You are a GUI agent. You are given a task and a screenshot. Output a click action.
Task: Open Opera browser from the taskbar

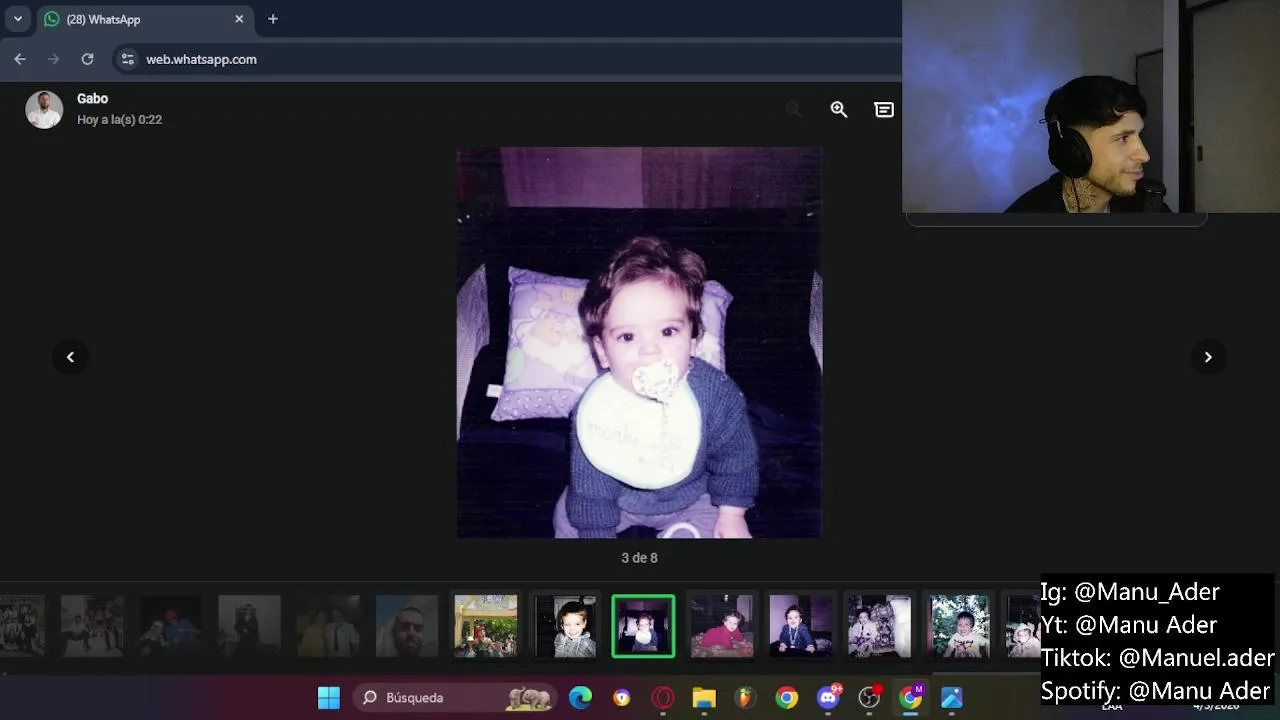[663, 698]
